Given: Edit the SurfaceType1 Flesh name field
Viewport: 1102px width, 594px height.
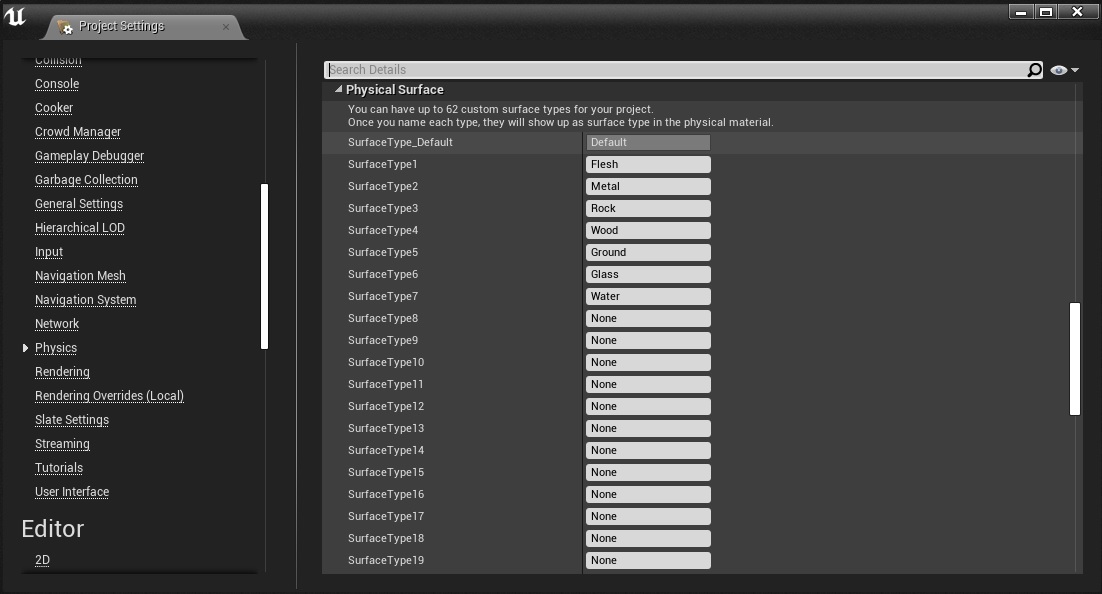Looking at the screenshot, I should point(648,164).
